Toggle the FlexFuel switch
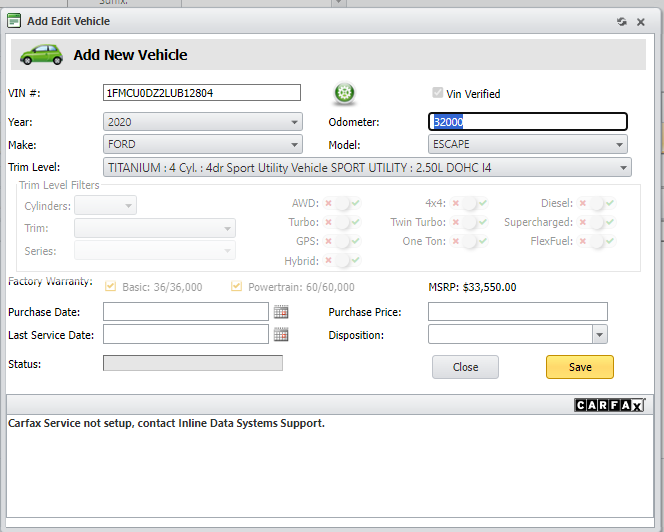The width and height of the screenshot is (664, 532). click(x=596, y=241)
